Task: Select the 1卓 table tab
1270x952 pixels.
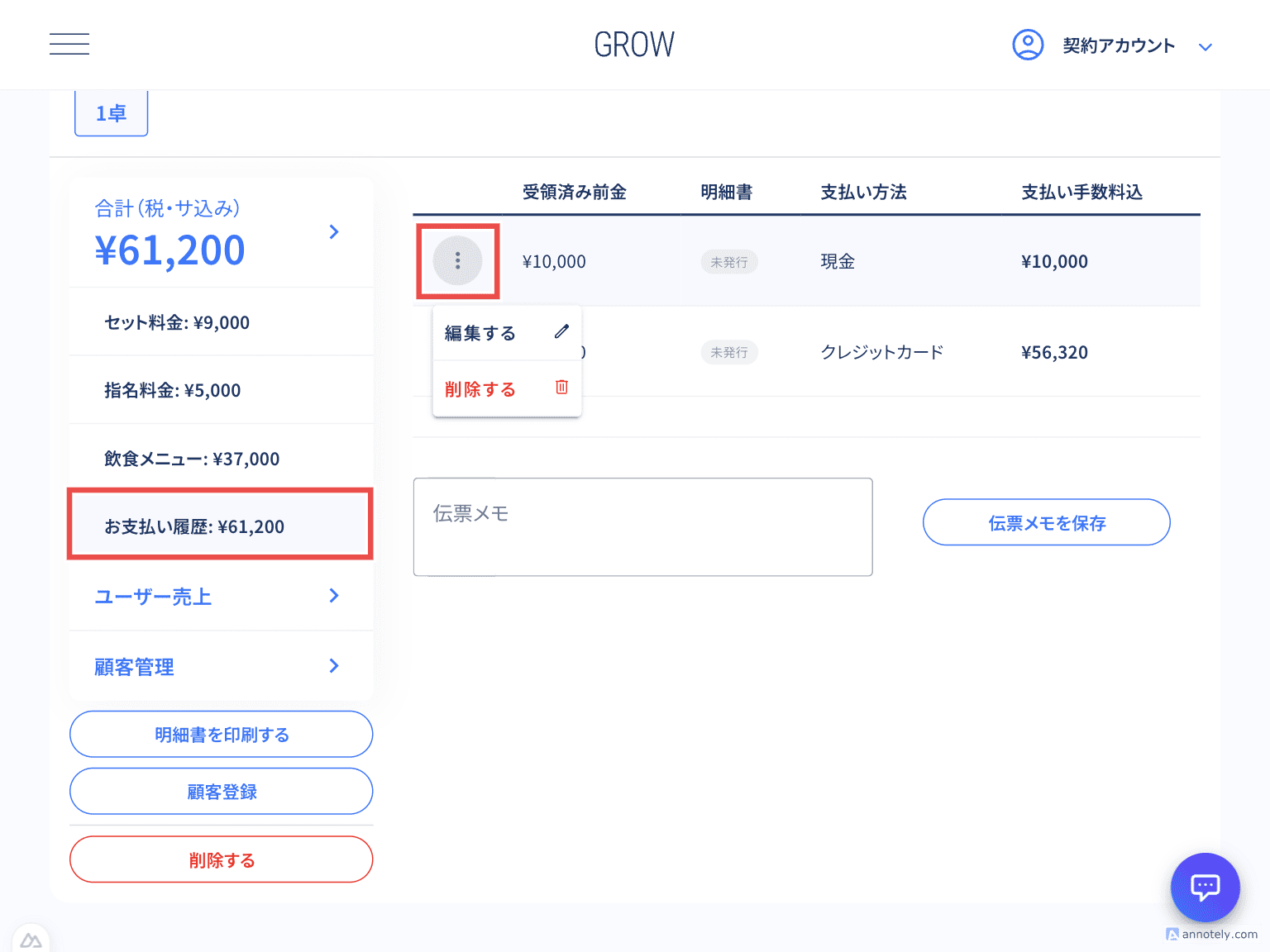Action: (112, 113)
